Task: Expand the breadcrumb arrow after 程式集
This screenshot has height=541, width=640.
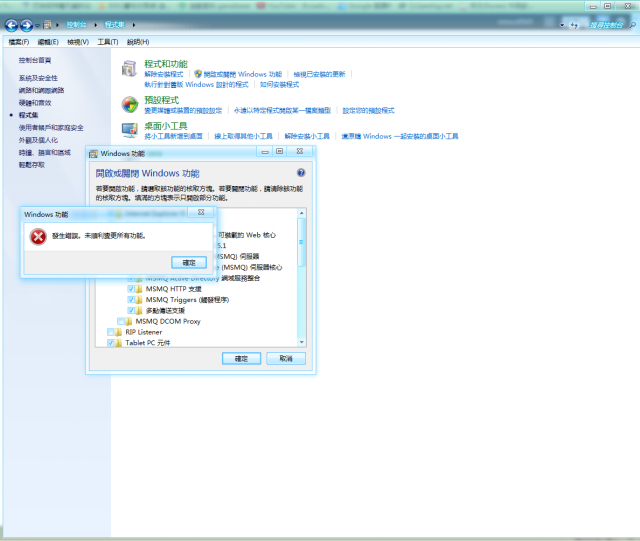Action: (x=133, y=25)
